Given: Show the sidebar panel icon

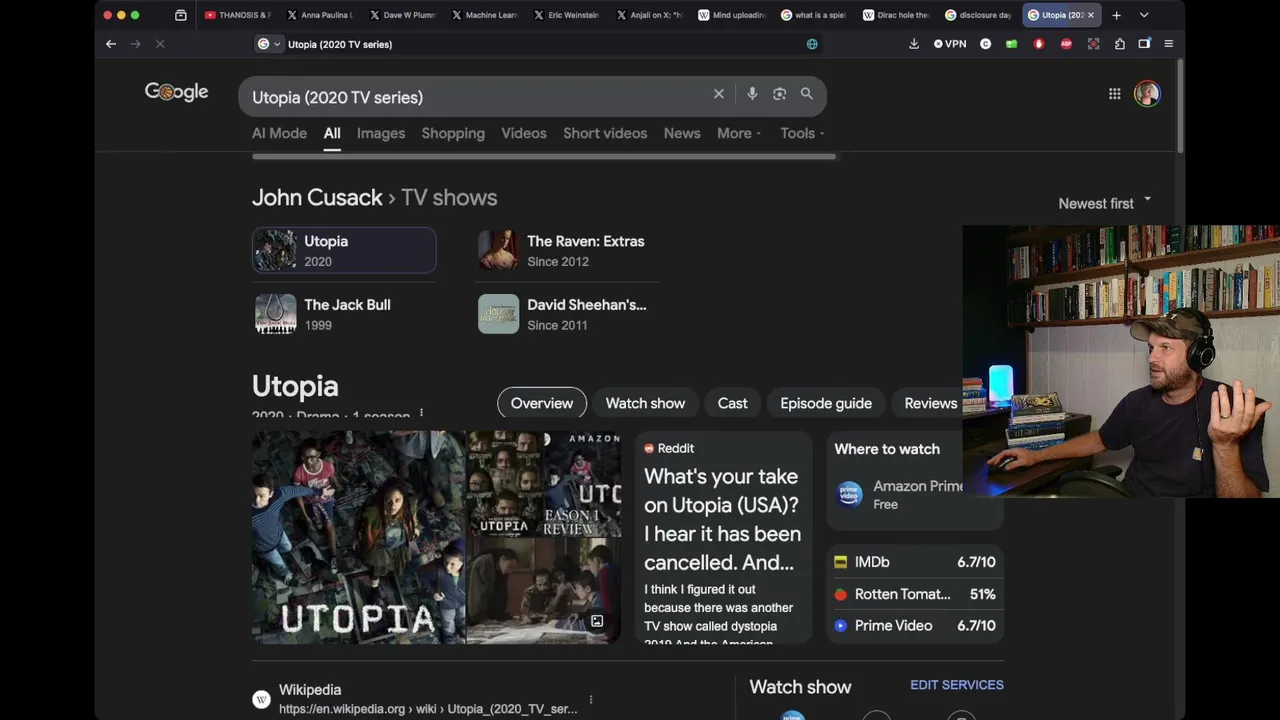Looking at the screenshot, I should [1144, 44].
